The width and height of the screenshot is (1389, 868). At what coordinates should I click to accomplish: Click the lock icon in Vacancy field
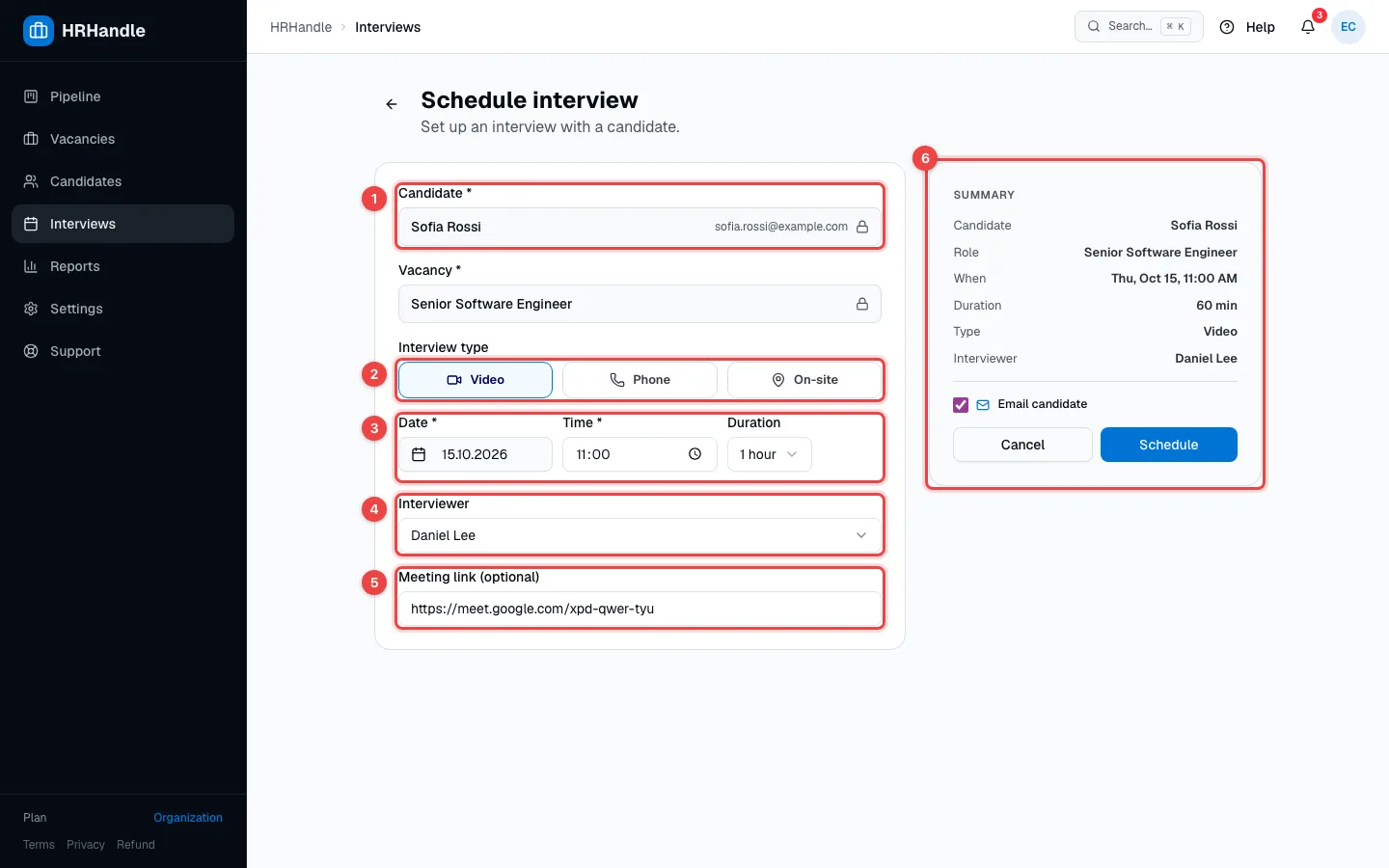click(x=862, y=304)
